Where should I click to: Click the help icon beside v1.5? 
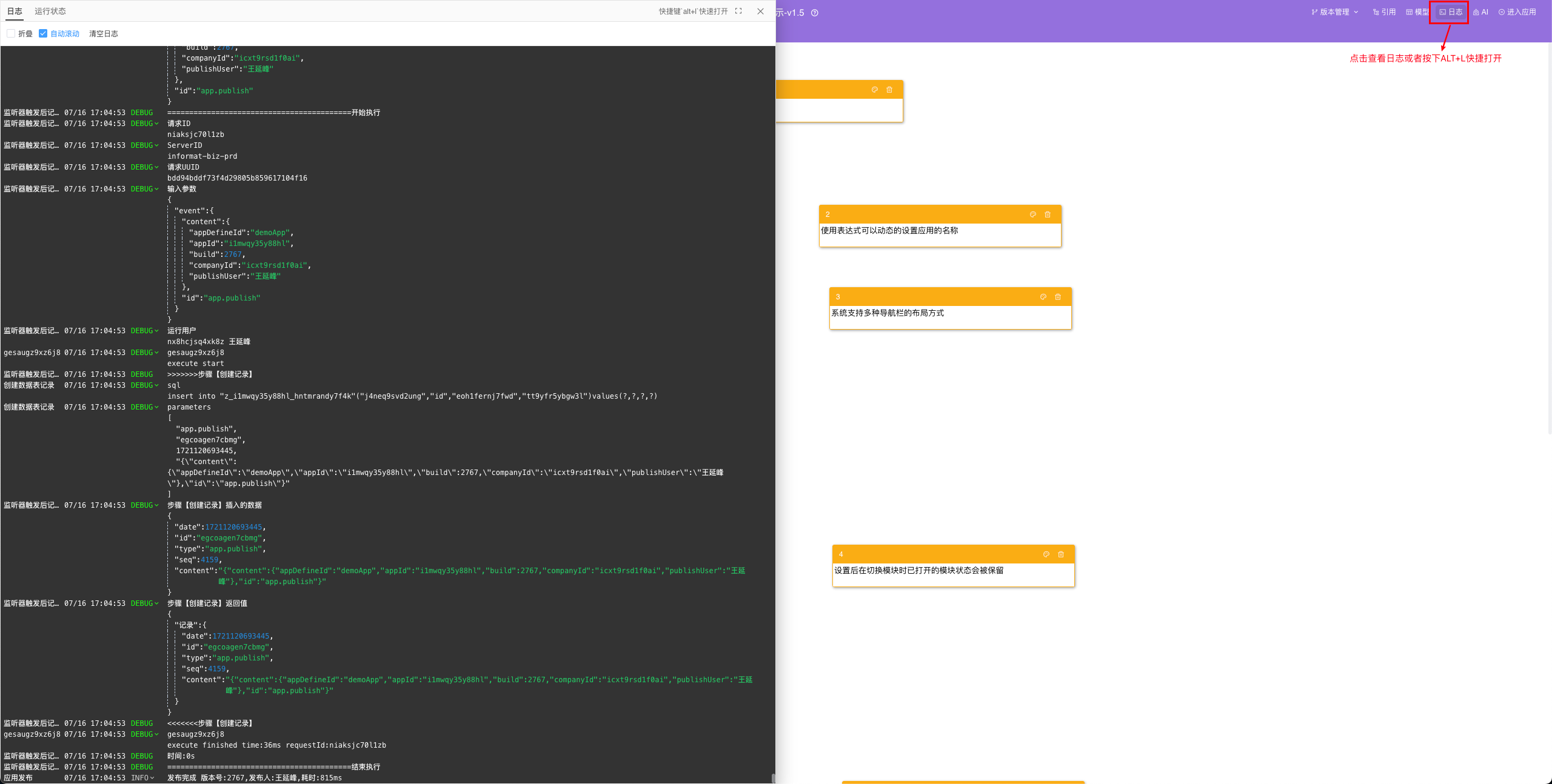(x=815, y=13)
